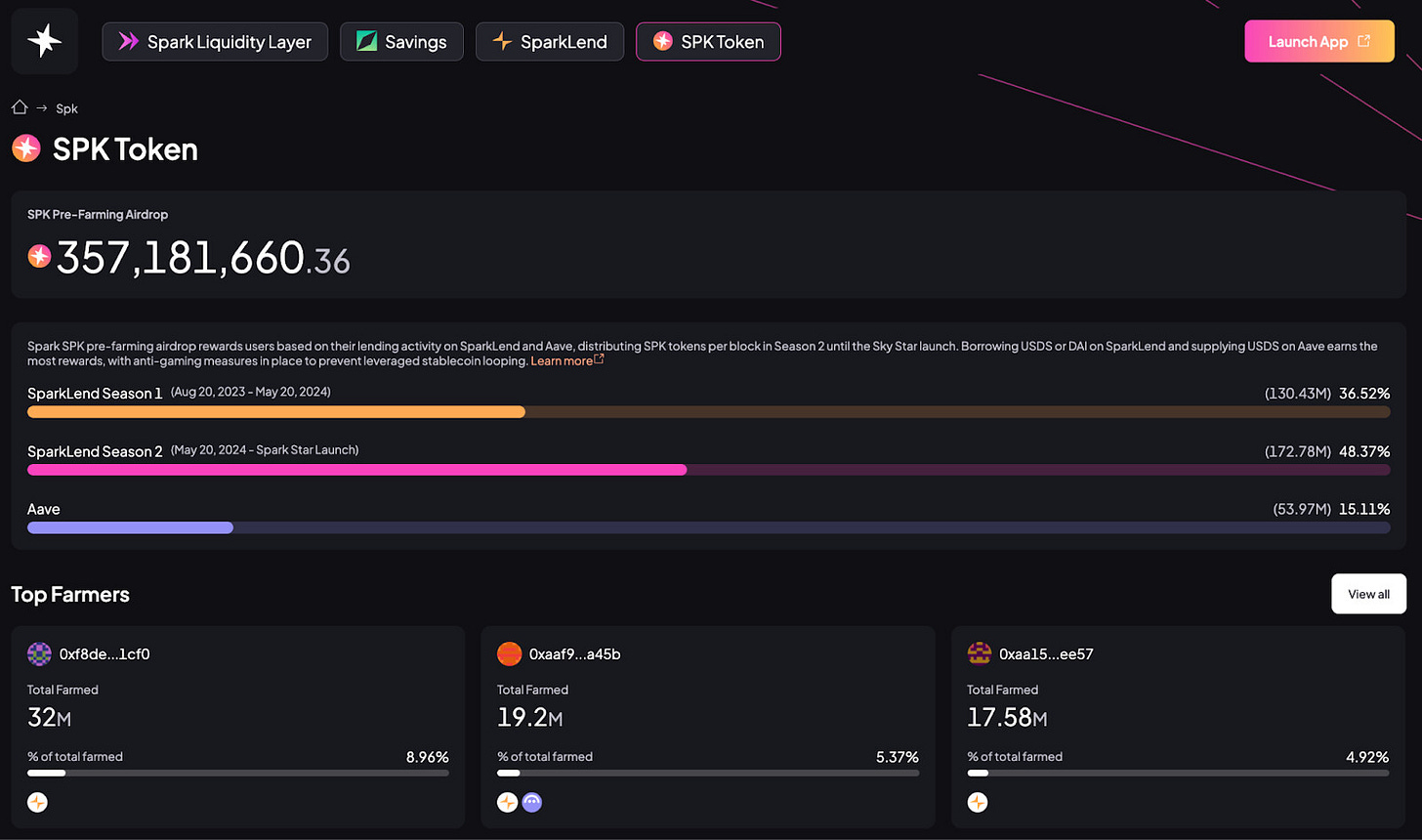Click the home breadcrumb icon
This screenshot has width=1422, height=840.
click(20, 107)
